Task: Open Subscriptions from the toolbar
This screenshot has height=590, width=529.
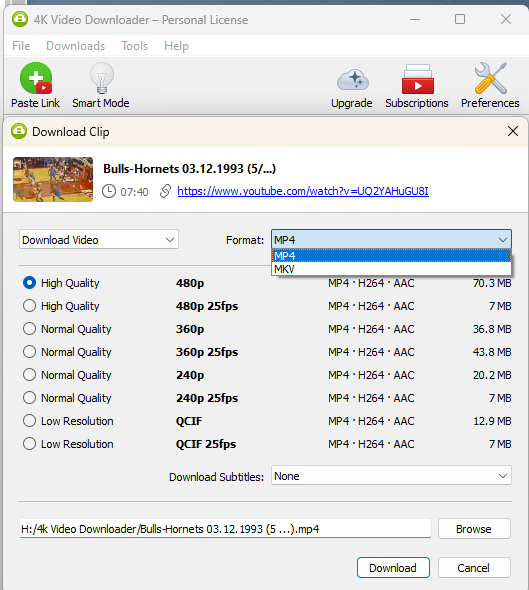Action: pos(417,79)
